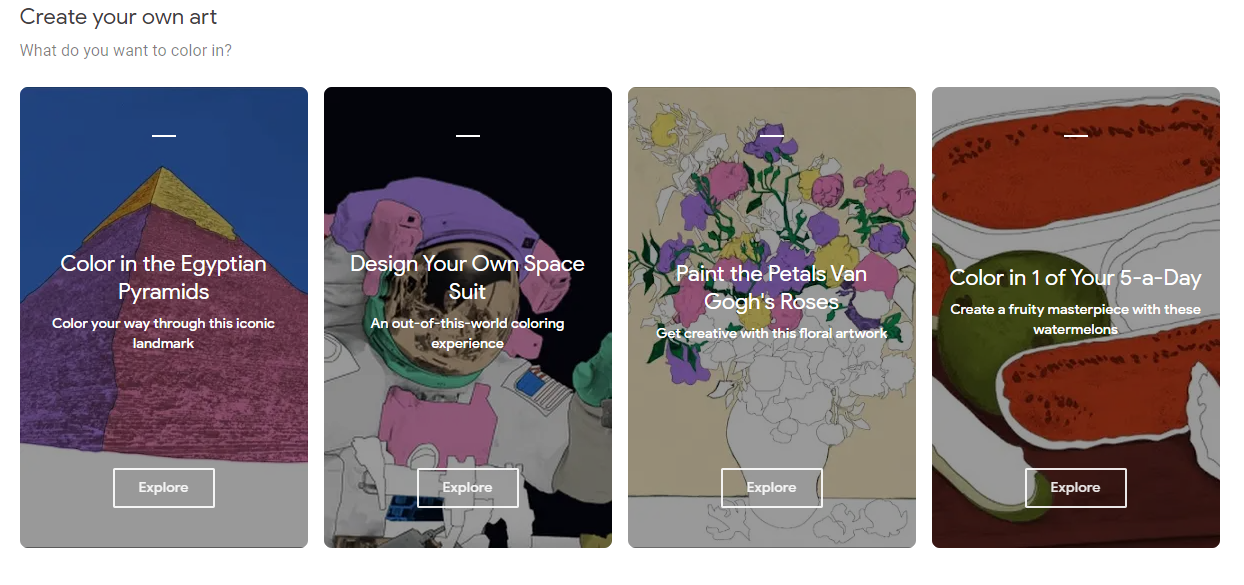
Task: Open the 'Design Your Own Space Suit' title
Action: [x=468, y=278]
